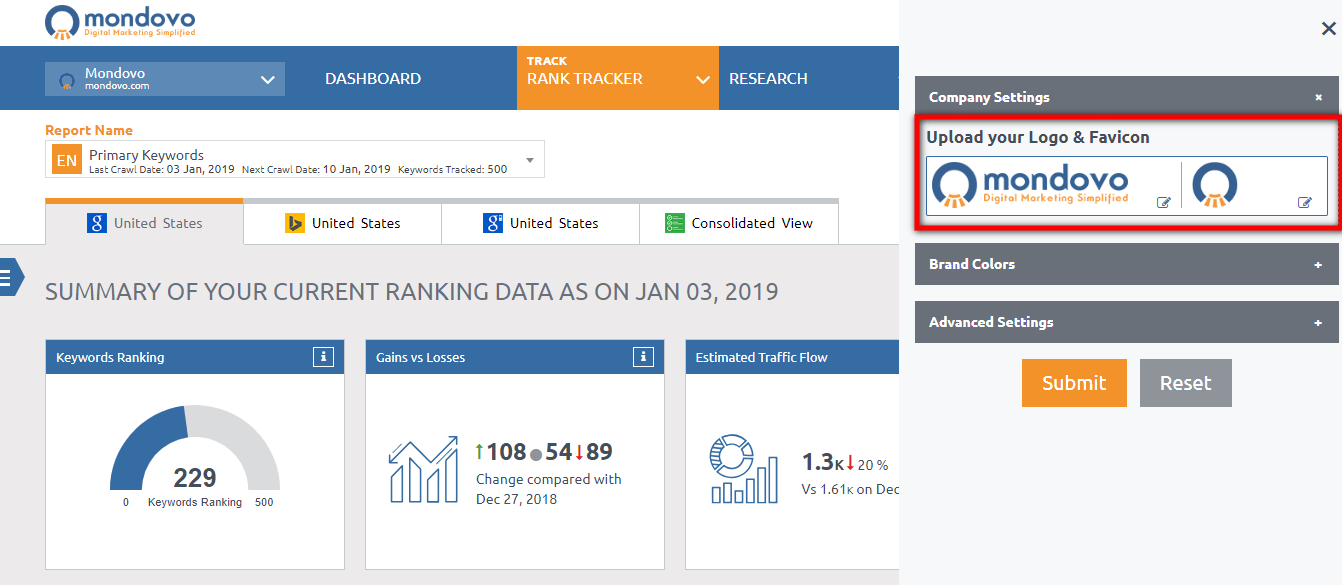
Task: Select the first Google United States tab
Action: 144,223
